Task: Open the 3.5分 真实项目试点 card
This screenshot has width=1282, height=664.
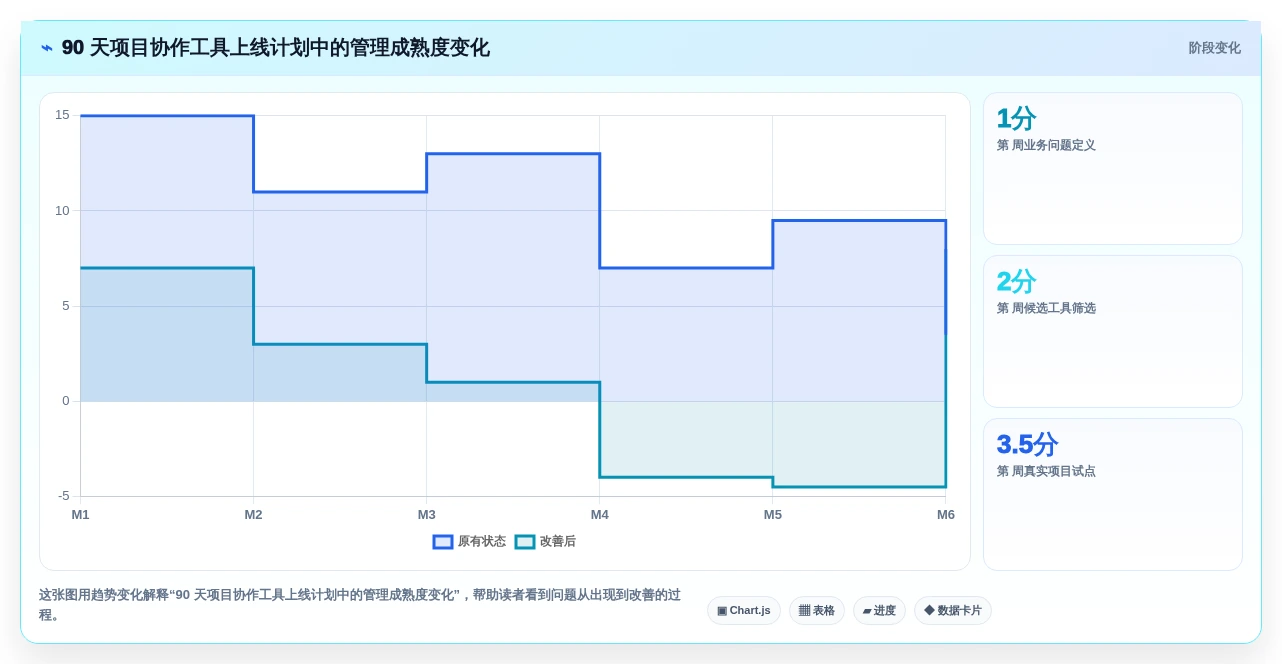Action: (x=1113, y=495)
